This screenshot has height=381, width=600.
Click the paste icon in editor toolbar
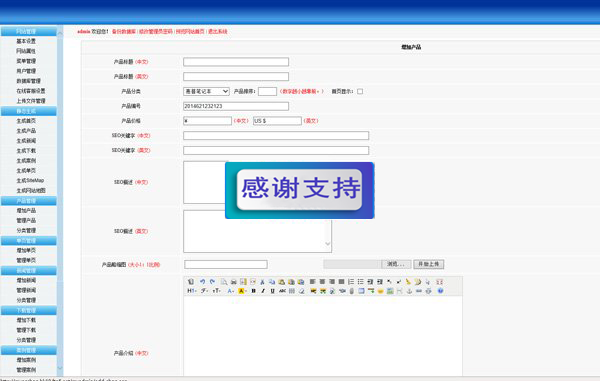tap(281, 282)
